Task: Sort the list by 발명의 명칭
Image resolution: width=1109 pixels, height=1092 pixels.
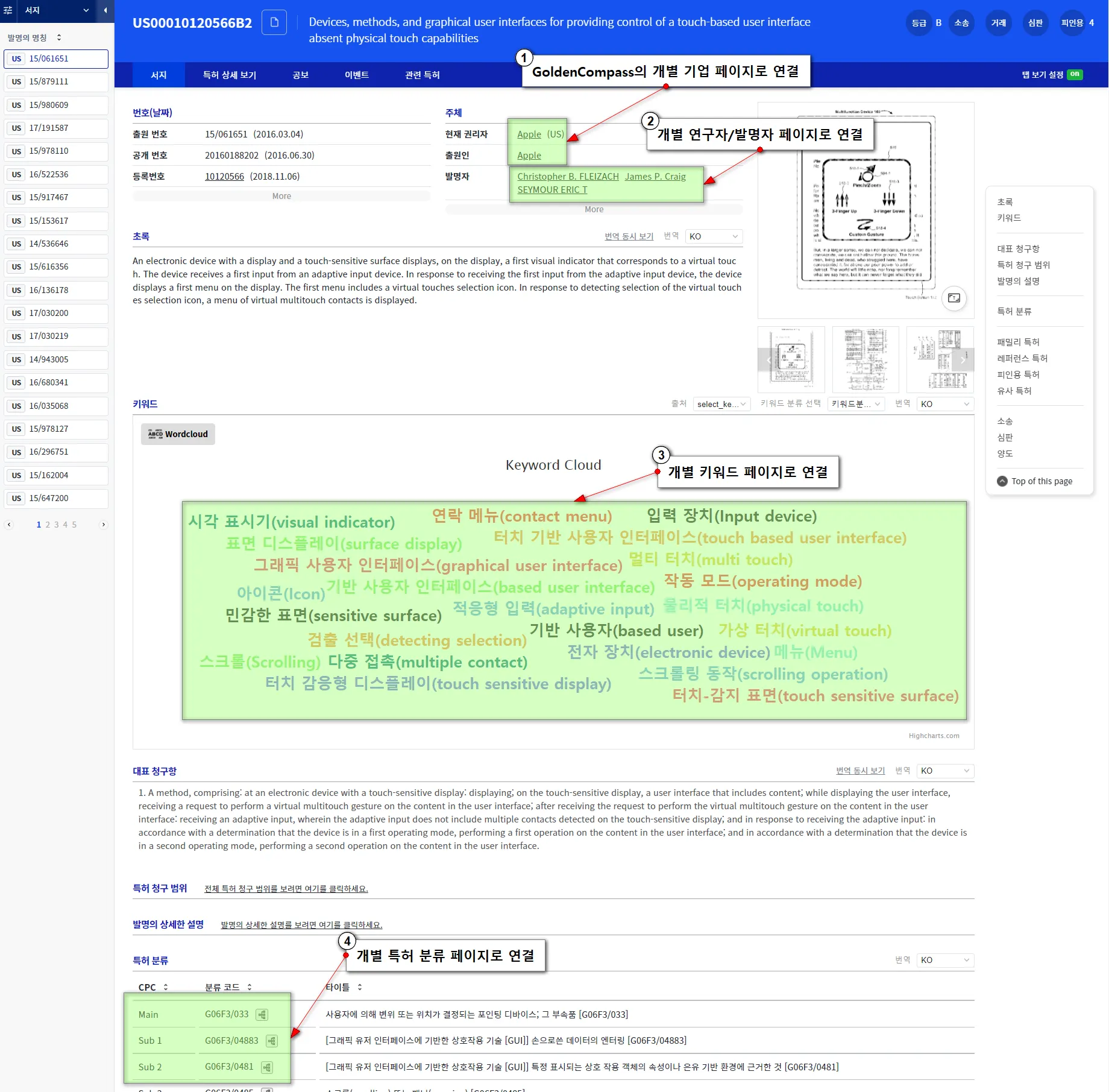Action: [59, 37]
